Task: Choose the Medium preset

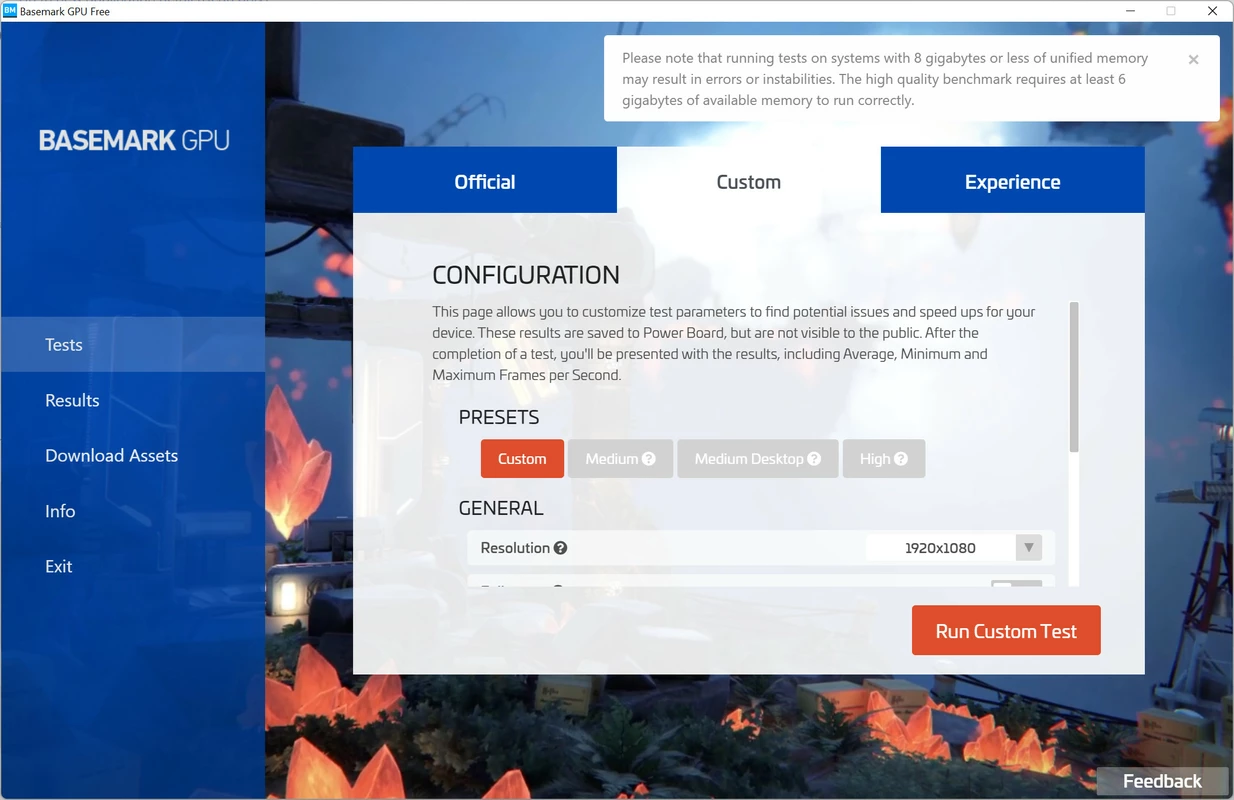Action: pyautogui.click(x=620, y=459)
